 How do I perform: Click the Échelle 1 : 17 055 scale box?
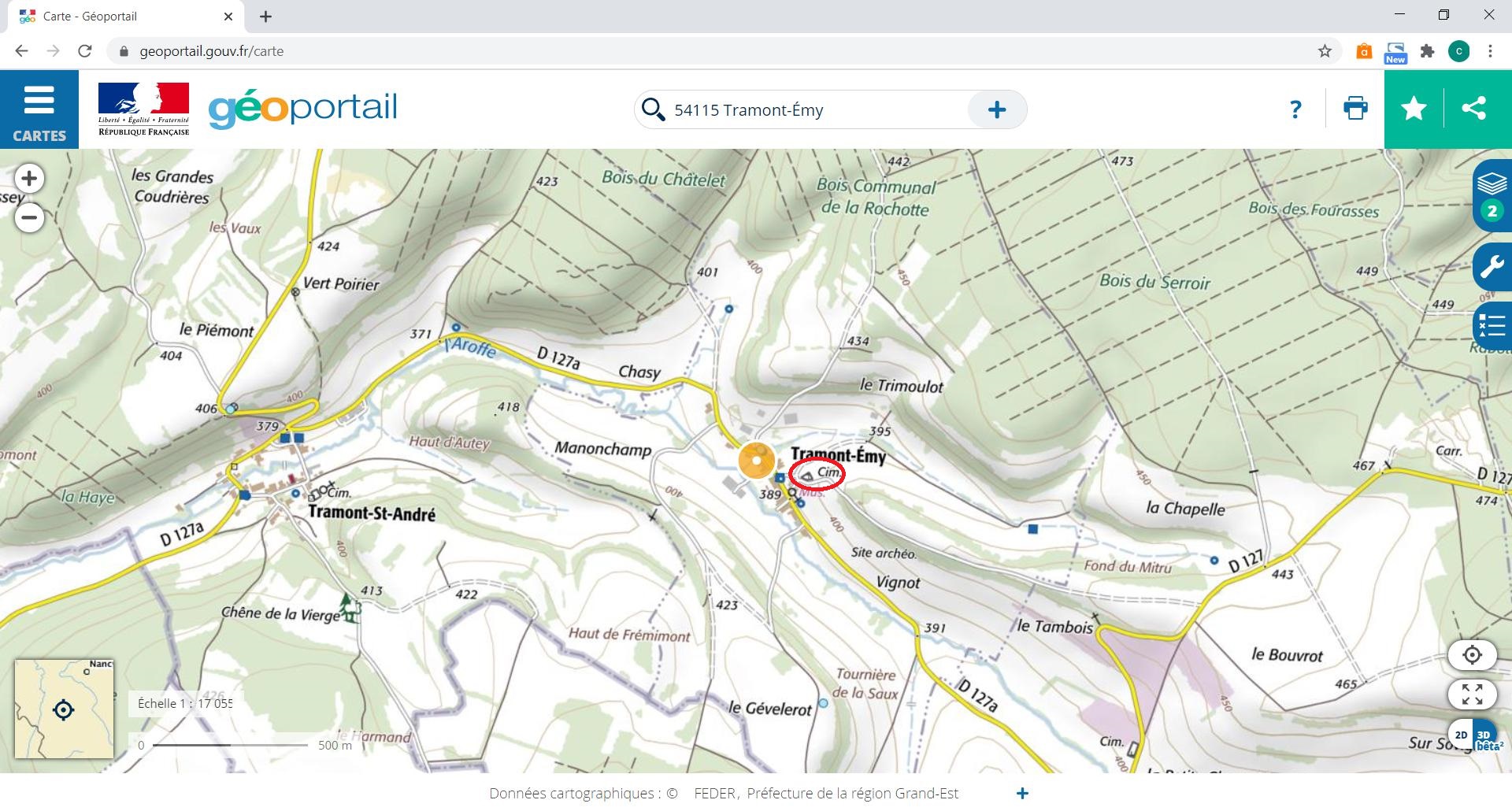click(x=180, y=703)
